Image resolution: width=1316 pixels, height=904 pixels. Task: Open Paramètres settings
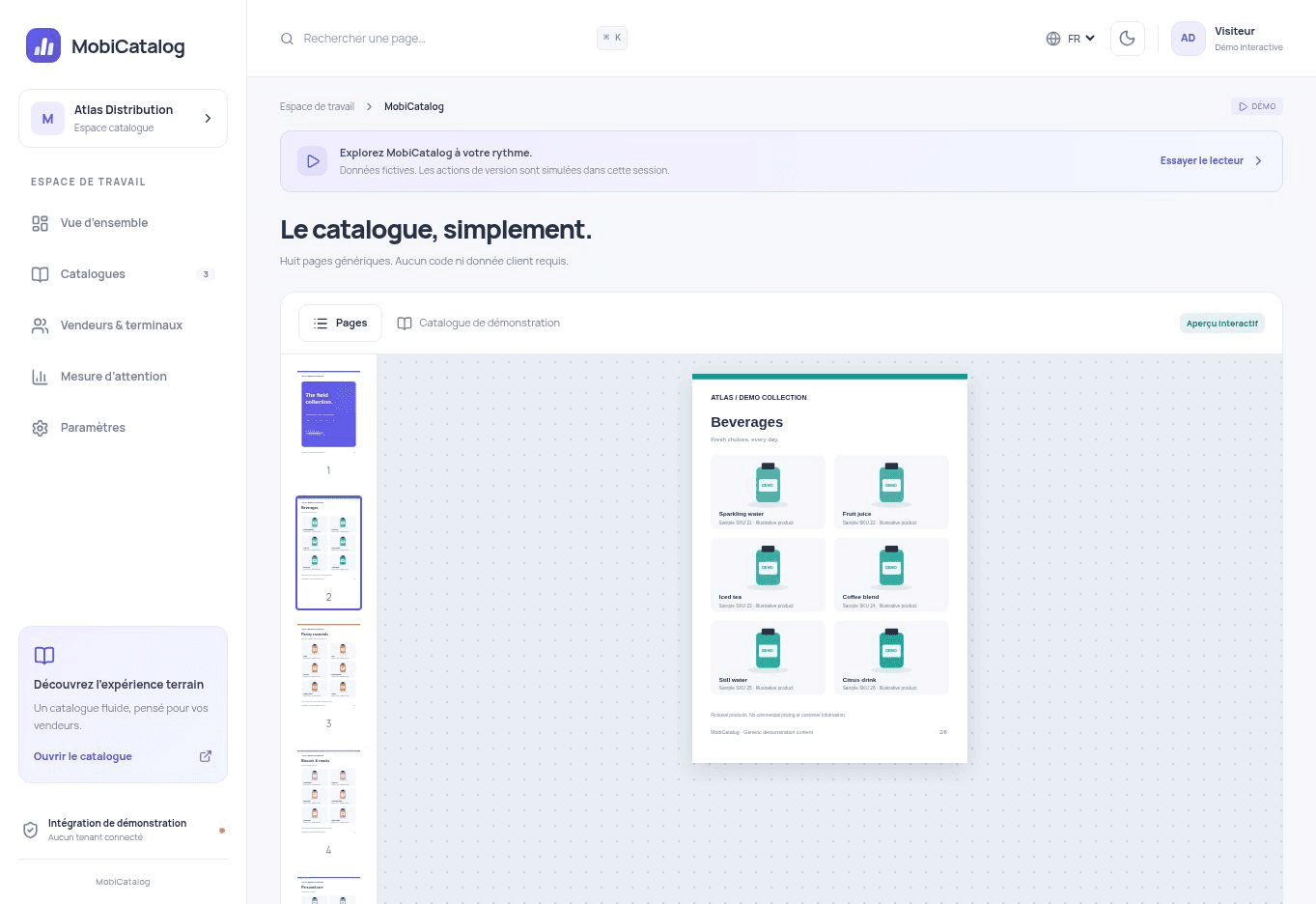(x=123, y=428)
